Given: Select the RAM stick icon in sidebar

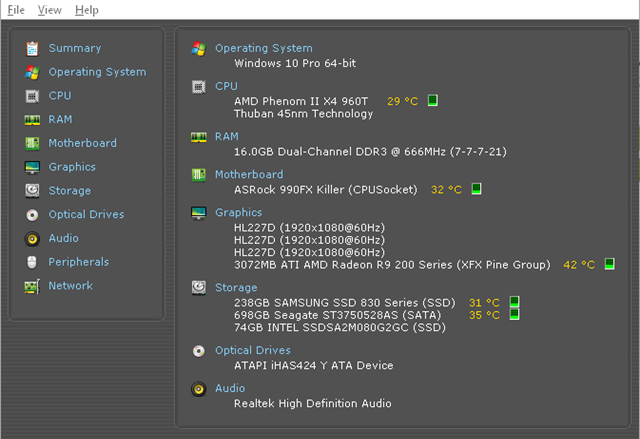Looking at the screenshot, I should [x=32, y=120].
